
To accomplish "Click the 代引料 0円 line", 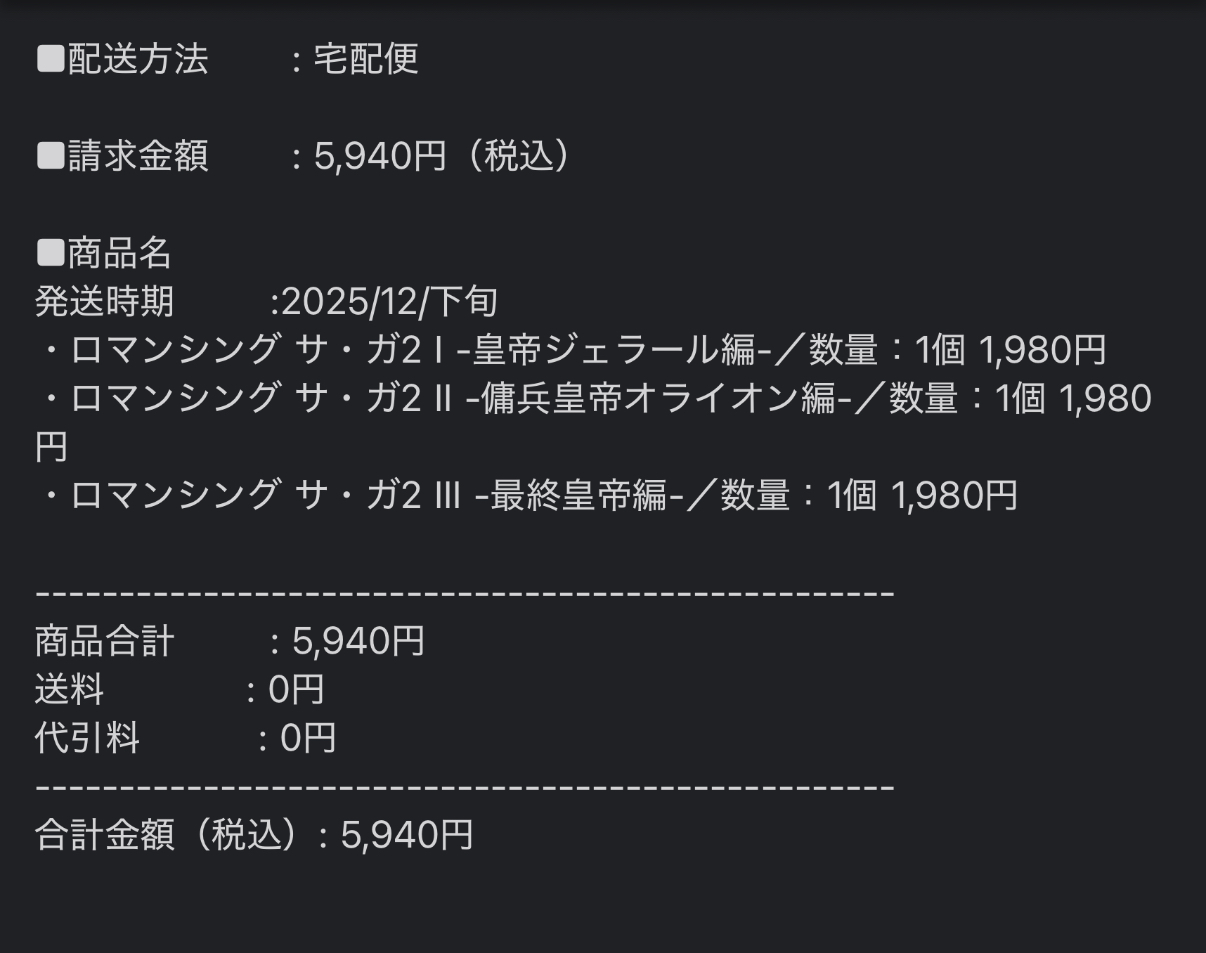I will coord(186,738).
